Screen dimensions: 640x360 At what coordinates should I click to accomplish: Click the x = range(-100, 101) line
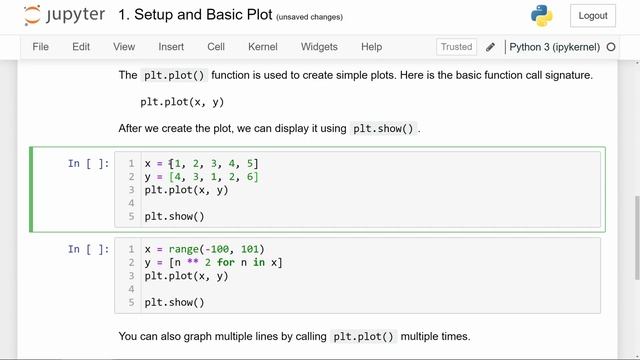[x=204, y=249]
